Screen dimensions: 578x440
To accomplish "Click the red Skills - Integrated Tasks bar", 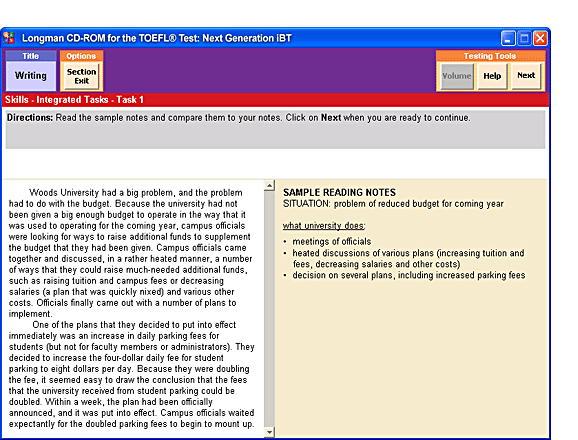I will pyautogui.click(x=276, y=100).
